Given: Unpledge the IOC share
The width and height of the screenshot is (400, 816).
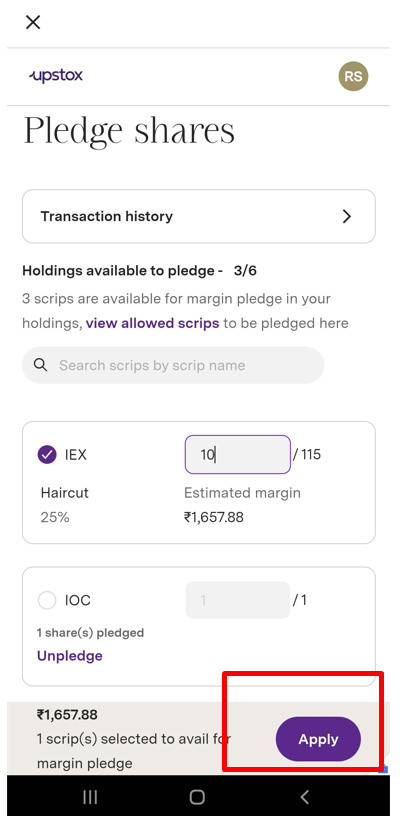Looking at the screenshot, I should click(x=70, y=656).
